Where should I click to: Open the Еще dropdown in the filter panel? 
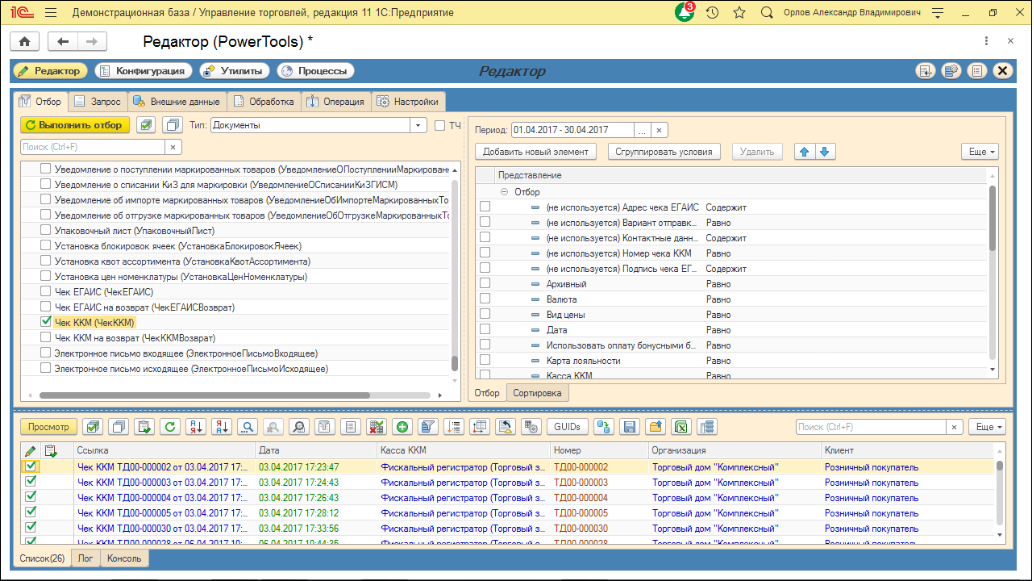(980, 152)
